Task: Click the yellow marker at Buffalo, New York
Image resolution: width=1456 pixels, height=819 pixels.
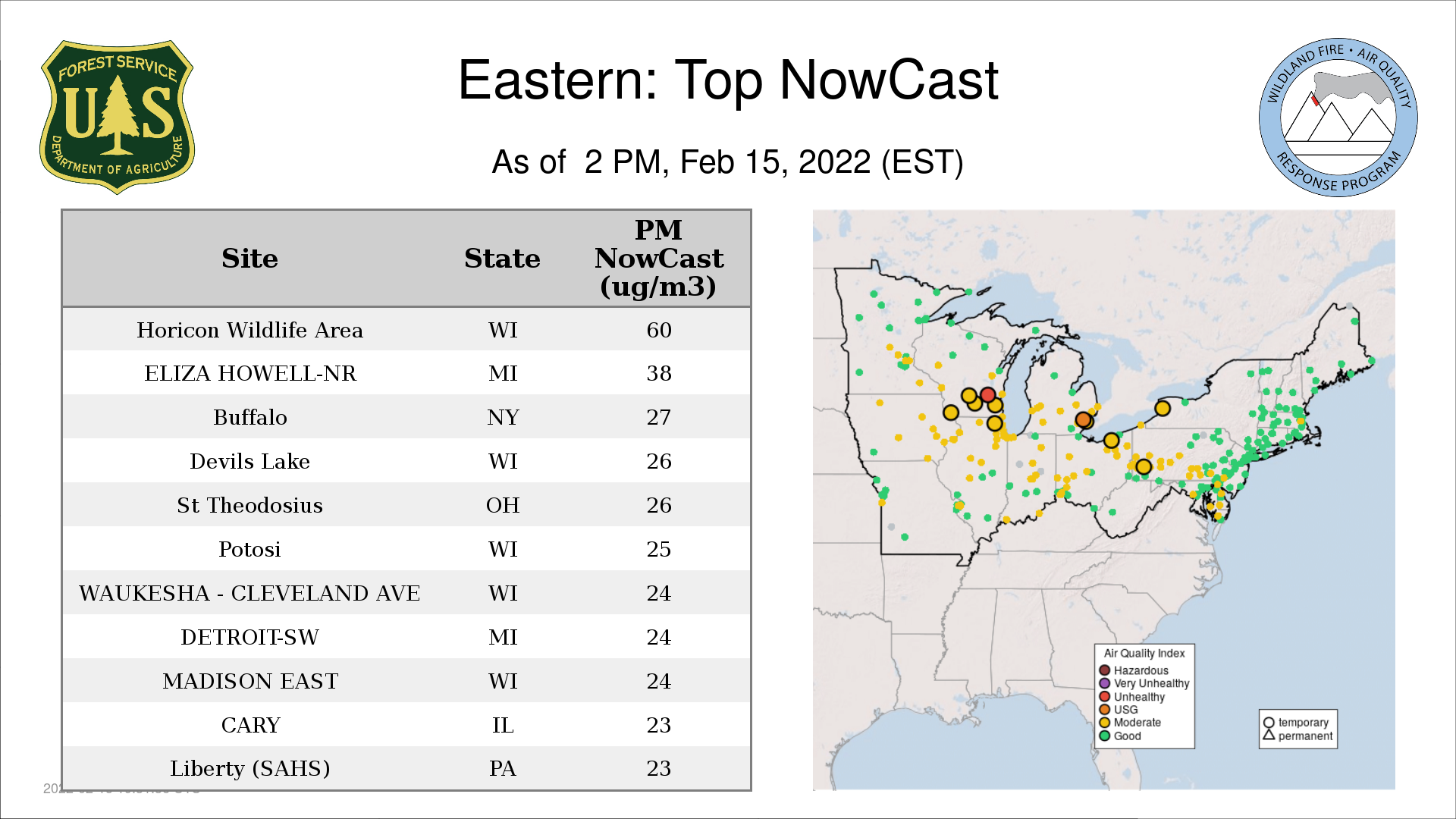Action: [1162, 408]
